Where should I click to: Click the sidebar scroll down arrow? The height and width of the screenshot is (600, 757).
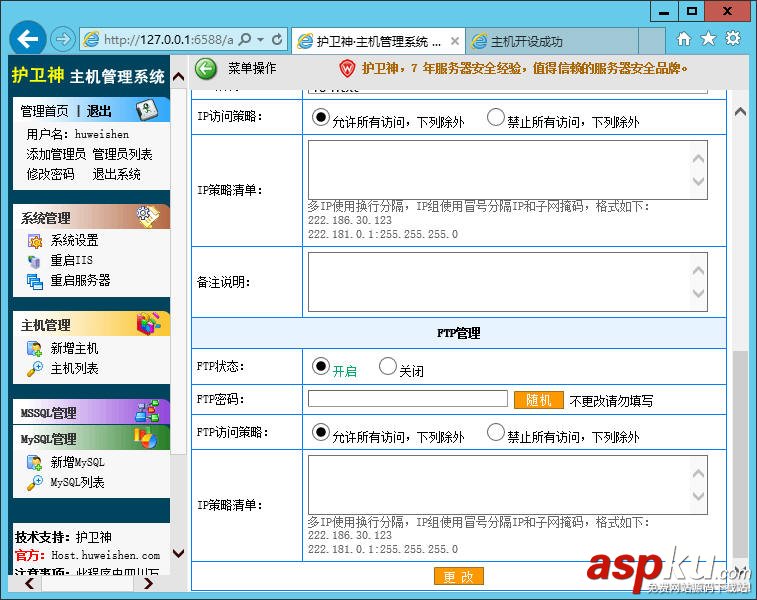(x=179, y=553)
